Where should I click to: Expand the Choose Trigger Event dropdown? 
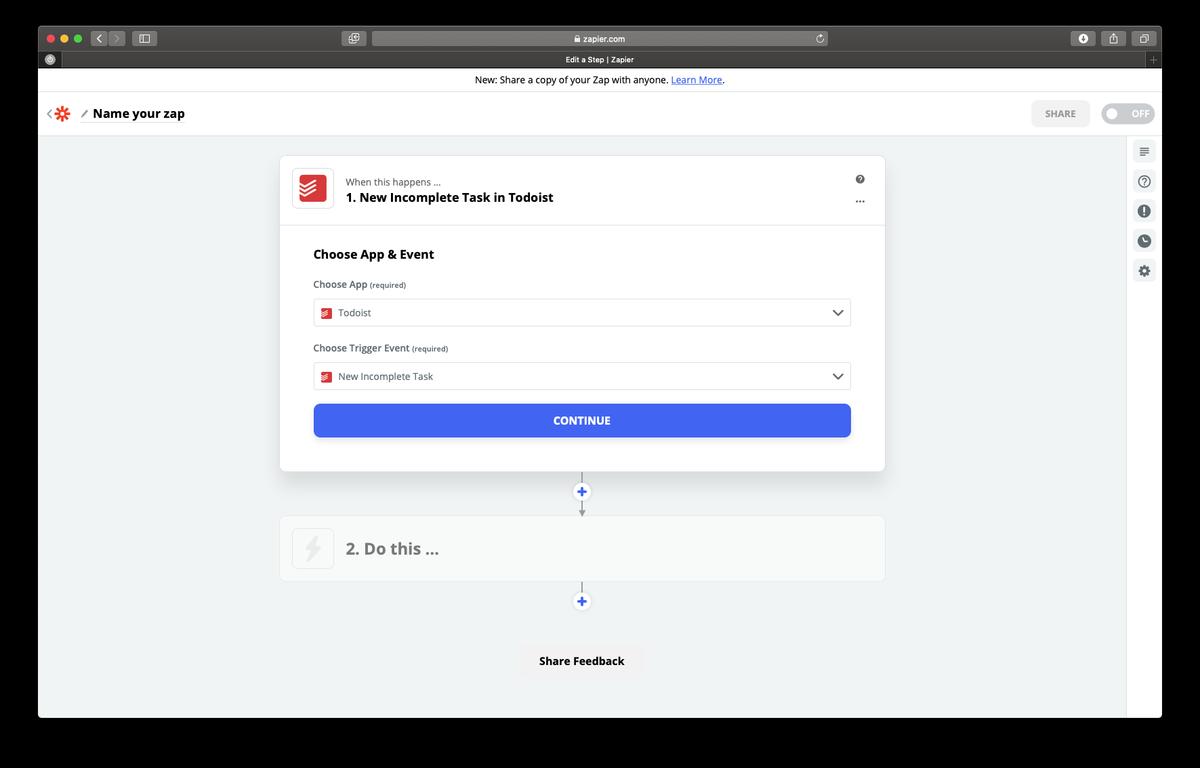[x=582, y=377]
